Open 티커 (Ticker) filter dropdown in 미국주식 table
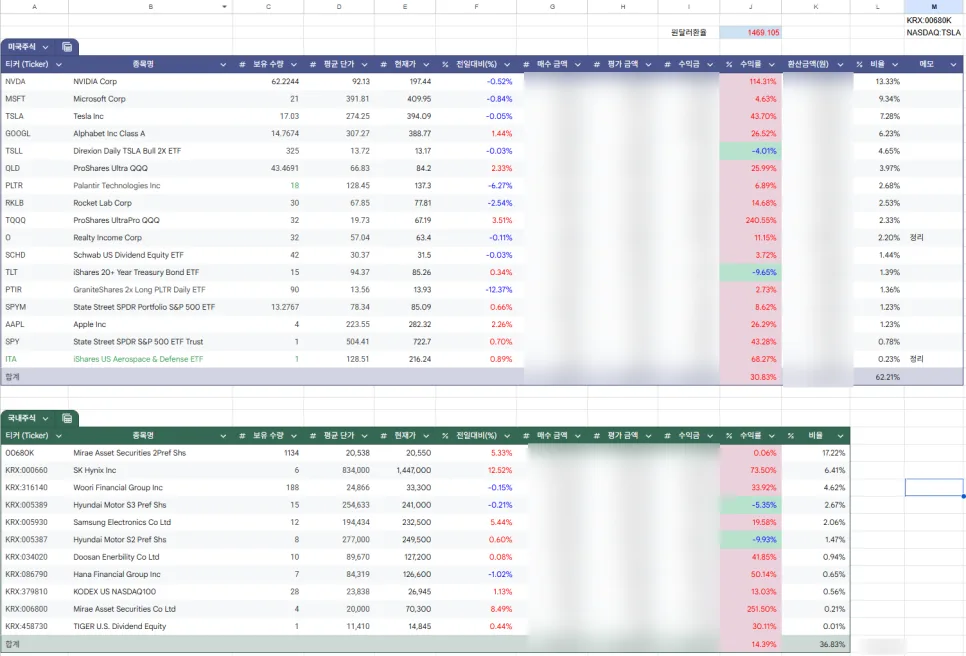 59,65
